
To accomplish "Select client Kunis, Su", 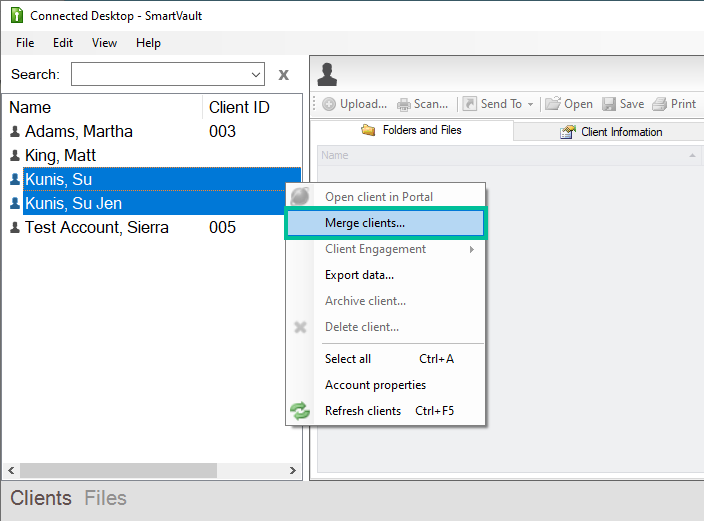I will pyautogui.click(x=162, y=179).
